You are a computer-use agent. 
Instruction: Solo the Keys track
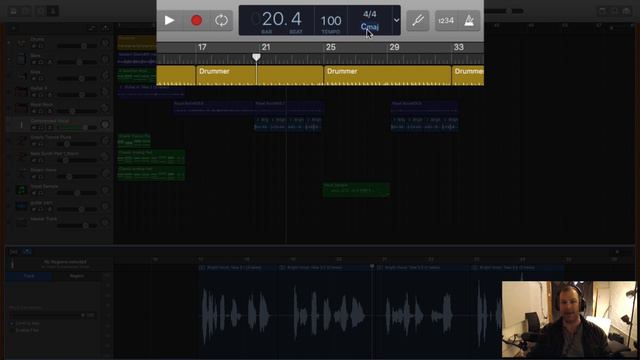point(41,79)
